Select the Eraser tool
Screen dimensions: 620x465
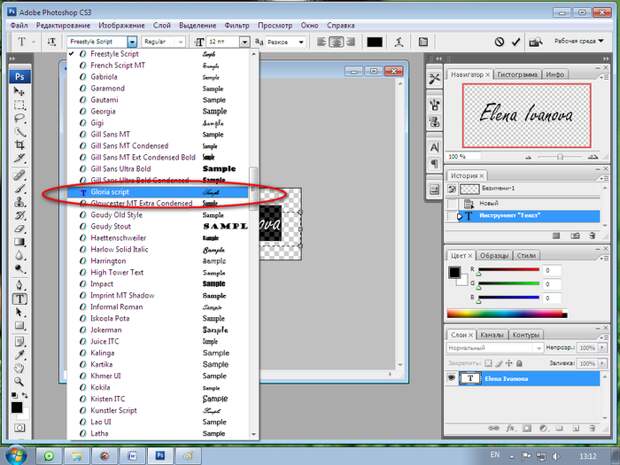19,229
